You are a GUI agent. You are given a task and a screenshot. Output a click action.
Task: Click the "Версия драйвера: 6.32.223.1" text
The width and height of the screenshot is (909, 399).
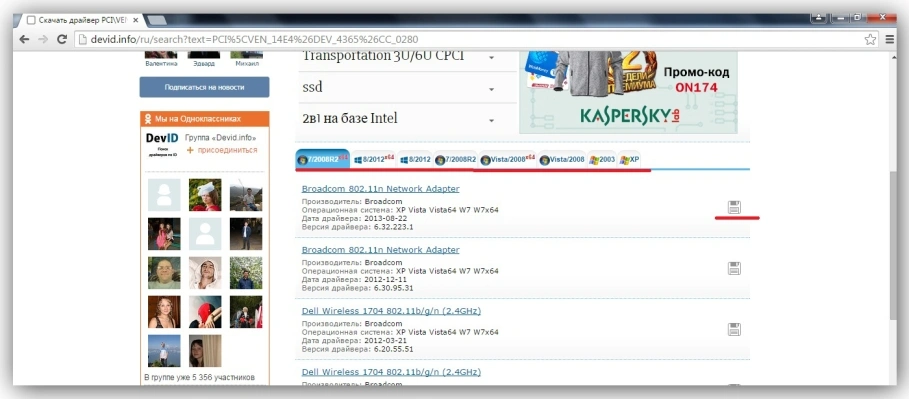[357, 227]
